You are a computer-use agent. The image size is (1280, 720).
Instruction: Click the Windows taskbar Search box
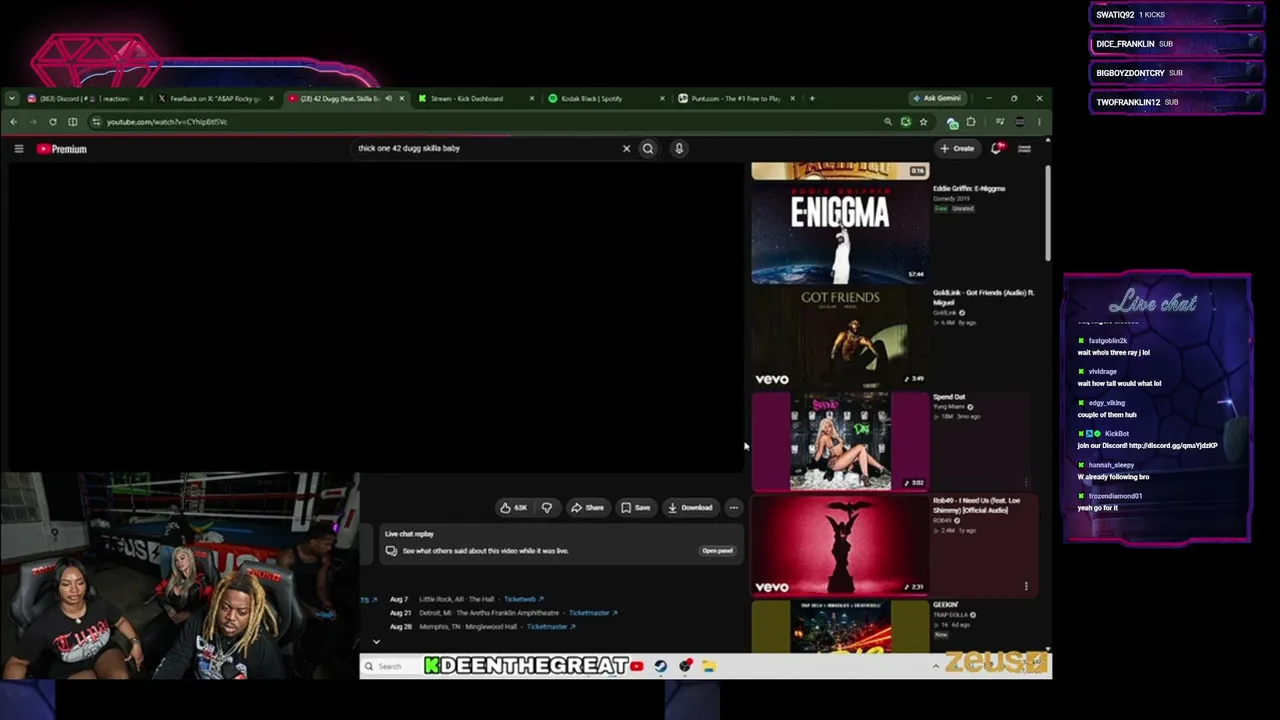coord(390,667)
